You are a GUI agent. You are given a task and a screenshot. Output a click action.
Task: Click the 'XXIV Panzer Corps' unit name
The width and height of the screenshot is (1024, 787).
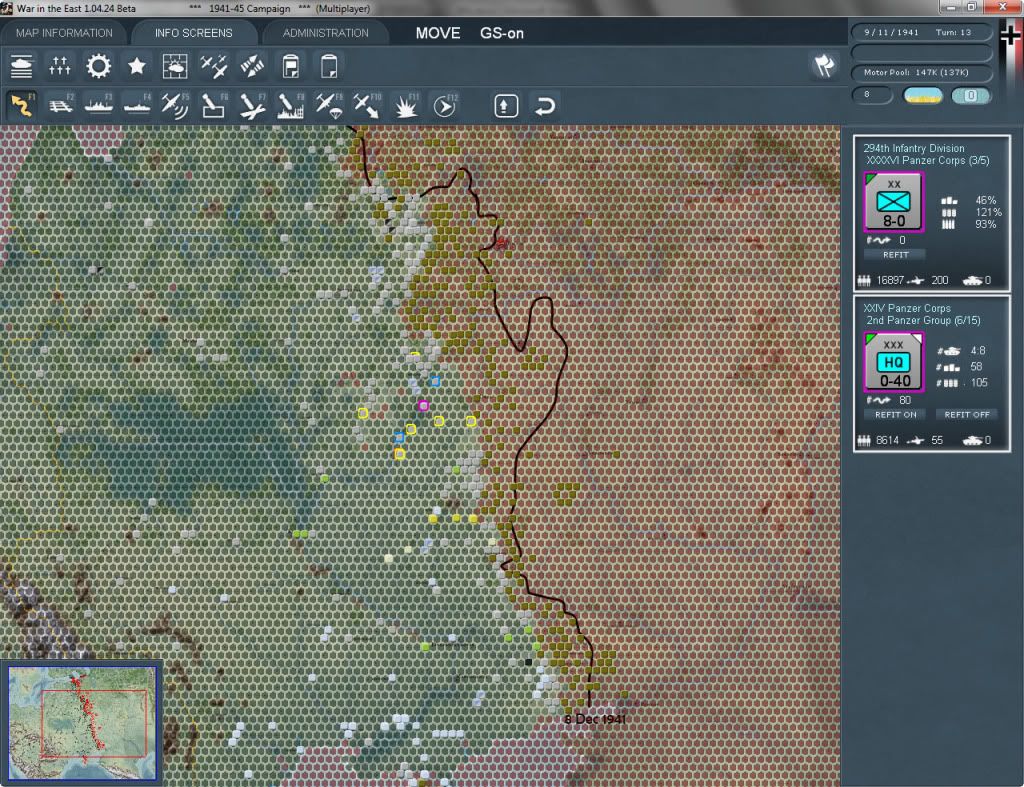907,308
